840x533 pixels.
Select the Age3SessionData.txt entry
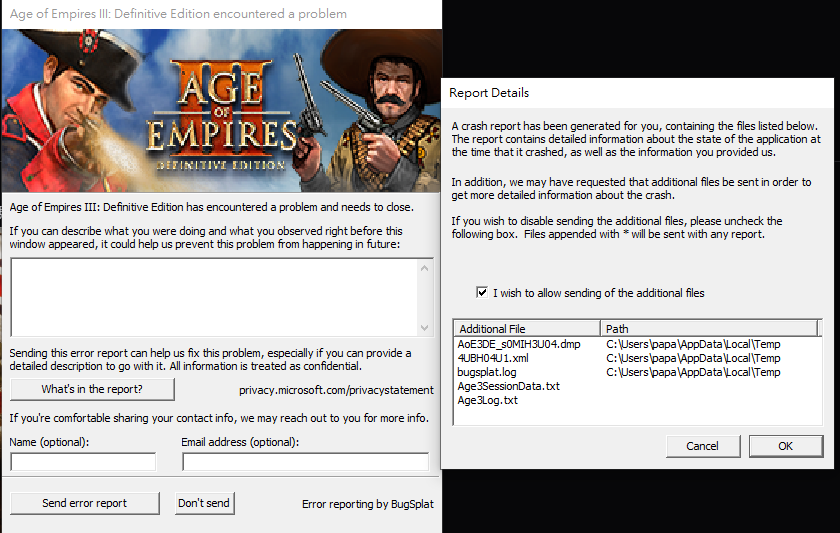508,386
